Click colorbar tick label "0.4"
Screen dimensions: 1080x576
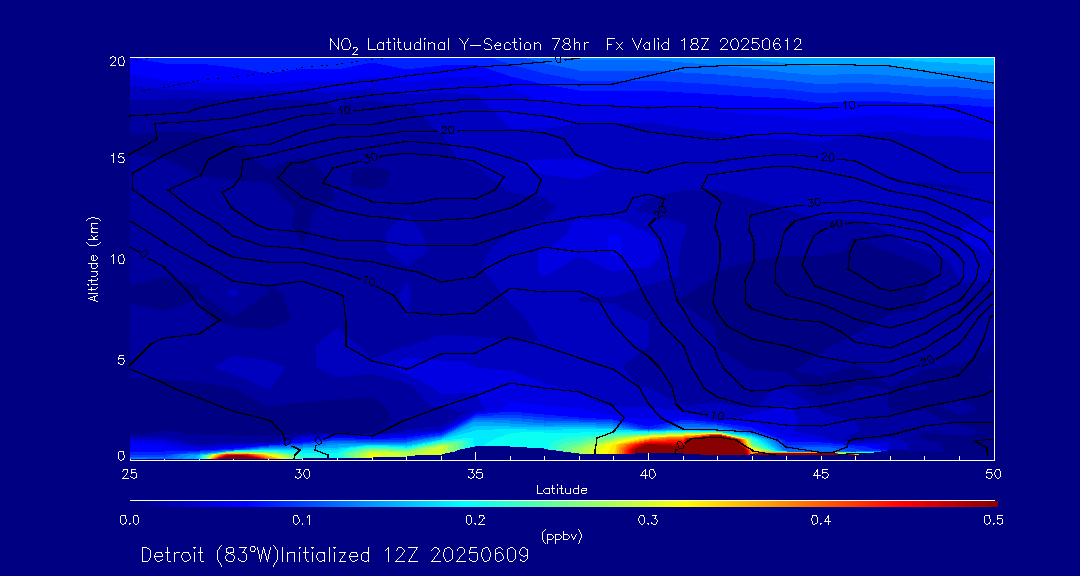click(x=821, y=521)
